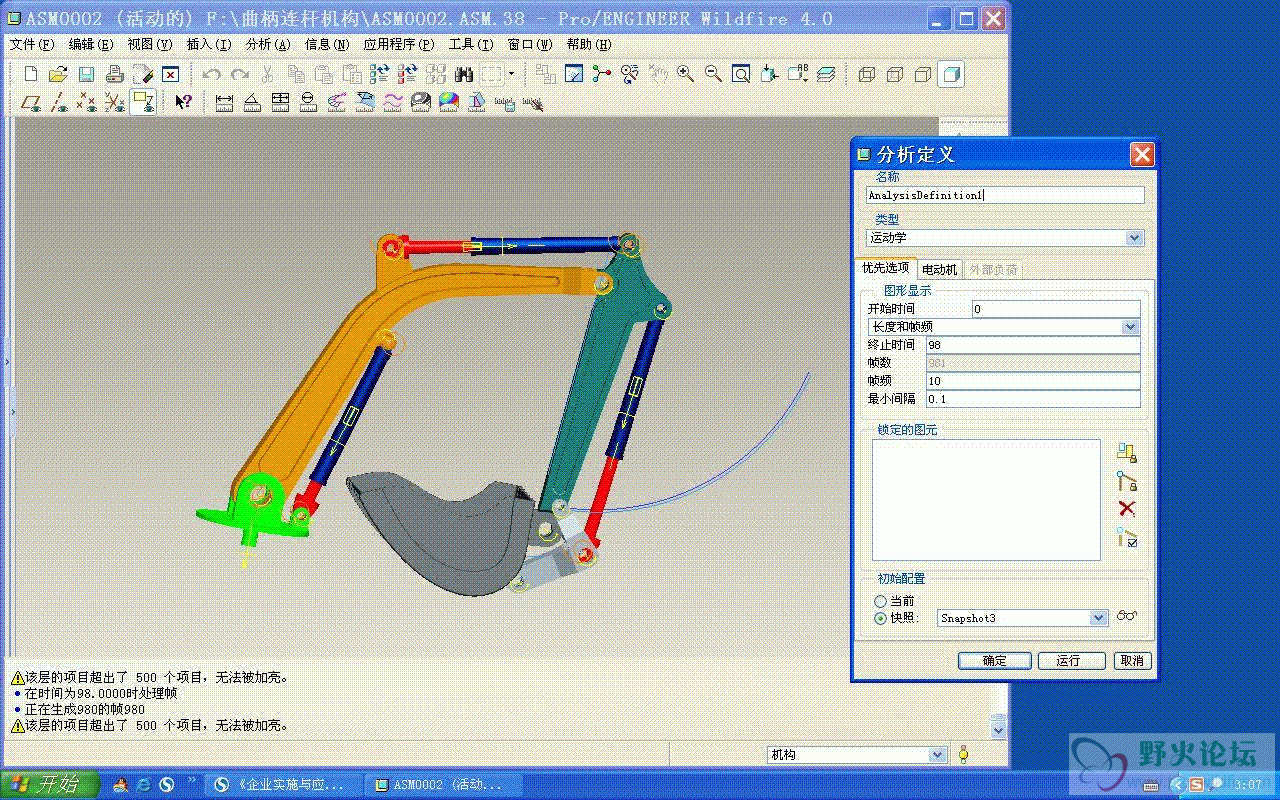Toggle coordinate systems display
The height and width of the screenshot is (800, 1280).
(x=115, y=102)
